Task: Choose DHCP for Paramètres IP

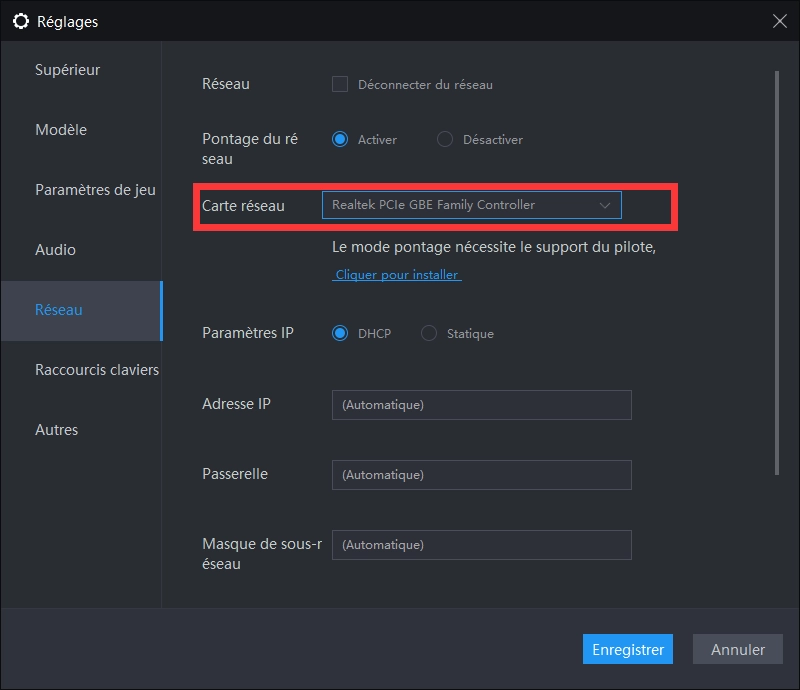Action: pyautogui.click(x=340, y=333)
